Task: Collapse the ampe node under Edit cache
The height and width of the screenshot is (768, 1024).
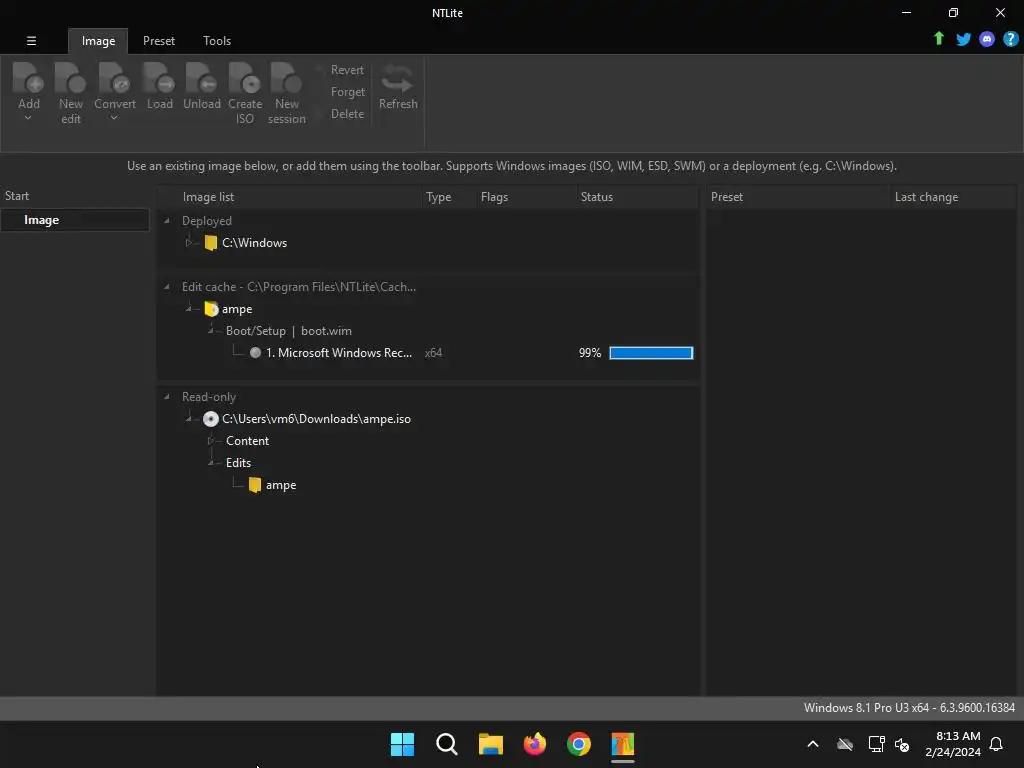Action: [189, 308]
